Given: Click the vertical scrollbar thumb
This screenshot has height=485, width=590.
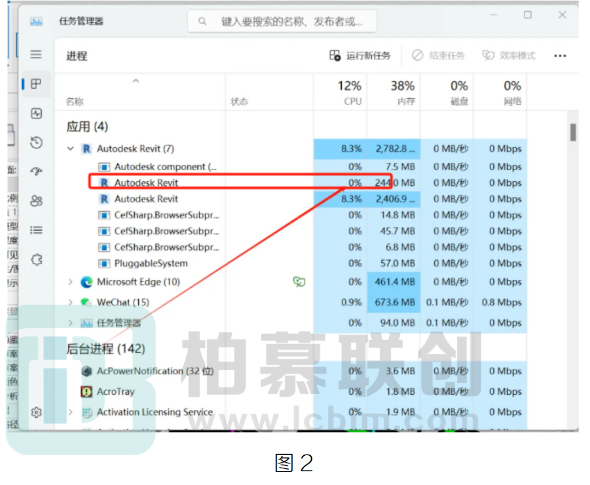Looking at the screenshot, I should pyautogui.click(x=573, y=132).
